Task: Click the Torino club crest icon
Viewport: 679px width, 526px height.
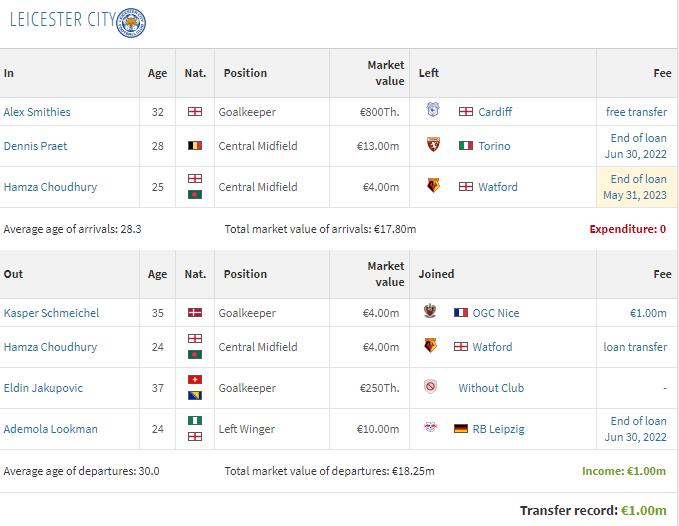Action: click(433, 144)
